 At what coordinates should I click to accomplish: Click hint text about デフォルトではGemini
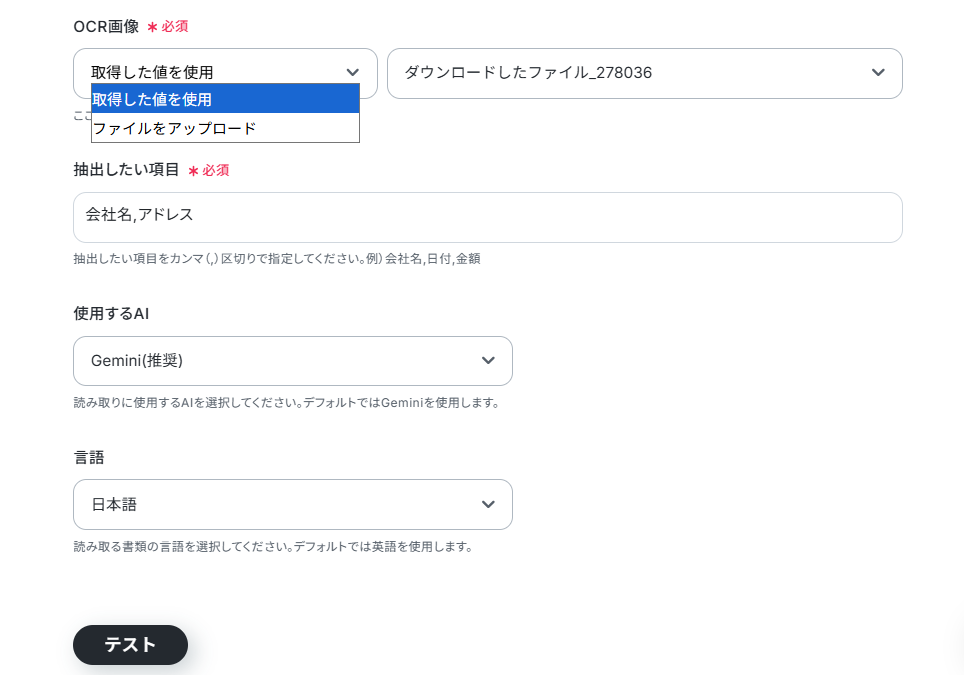coord(287,403)
